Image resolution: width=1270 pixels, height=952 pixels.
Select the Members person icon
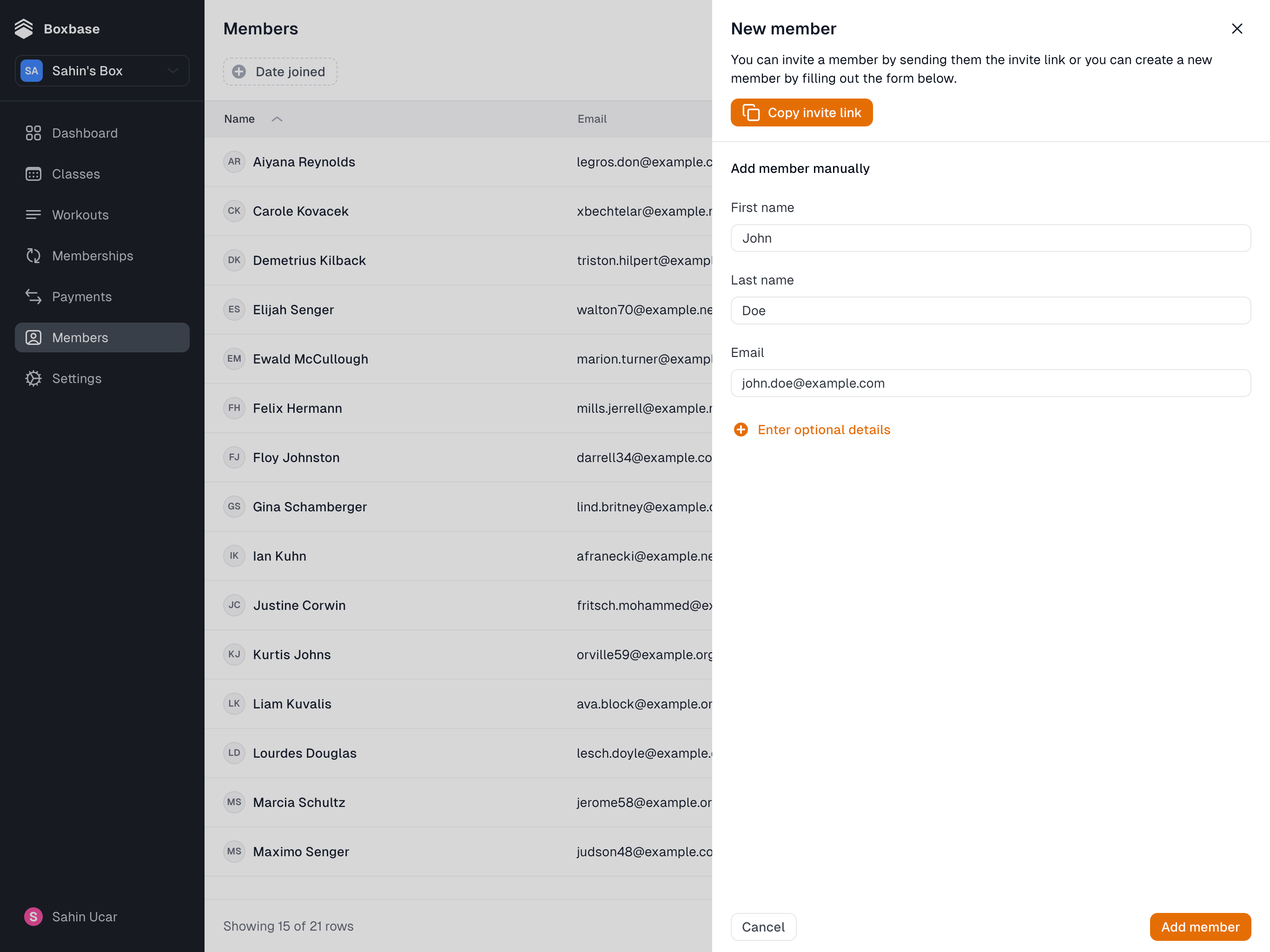coord(33,337)
